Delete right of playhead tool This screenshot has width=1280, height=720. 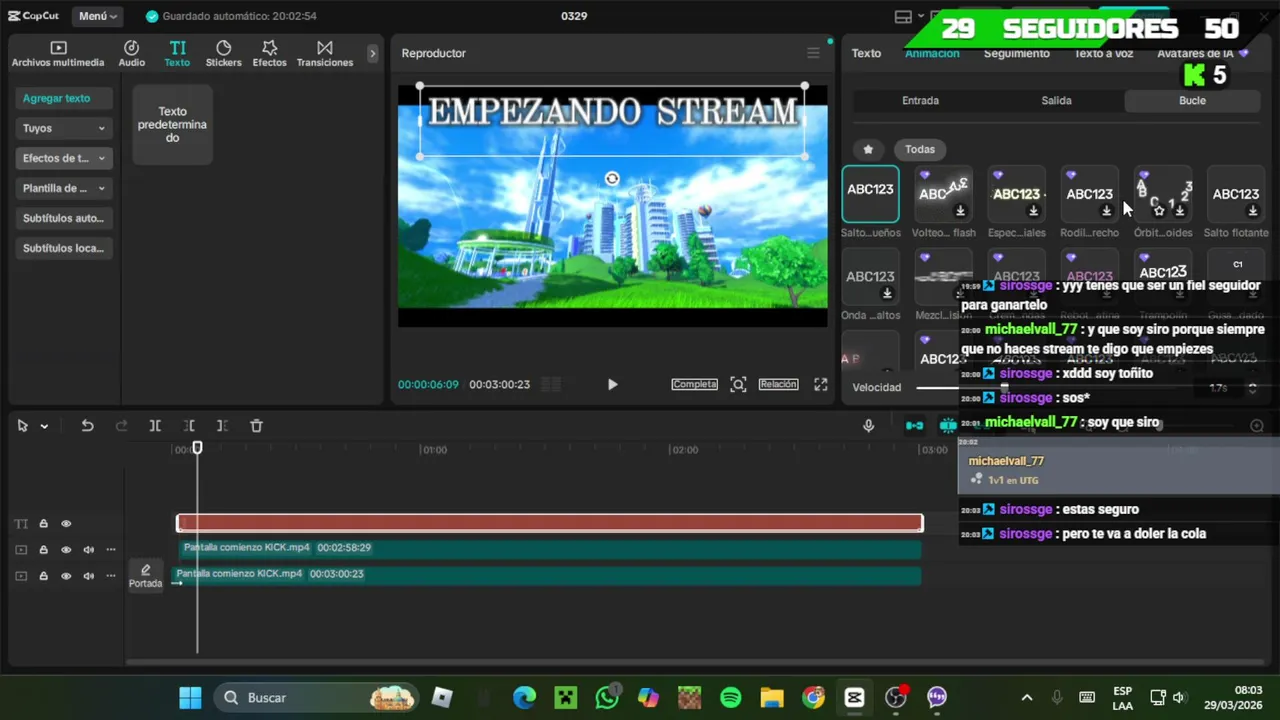click(222, 426)
